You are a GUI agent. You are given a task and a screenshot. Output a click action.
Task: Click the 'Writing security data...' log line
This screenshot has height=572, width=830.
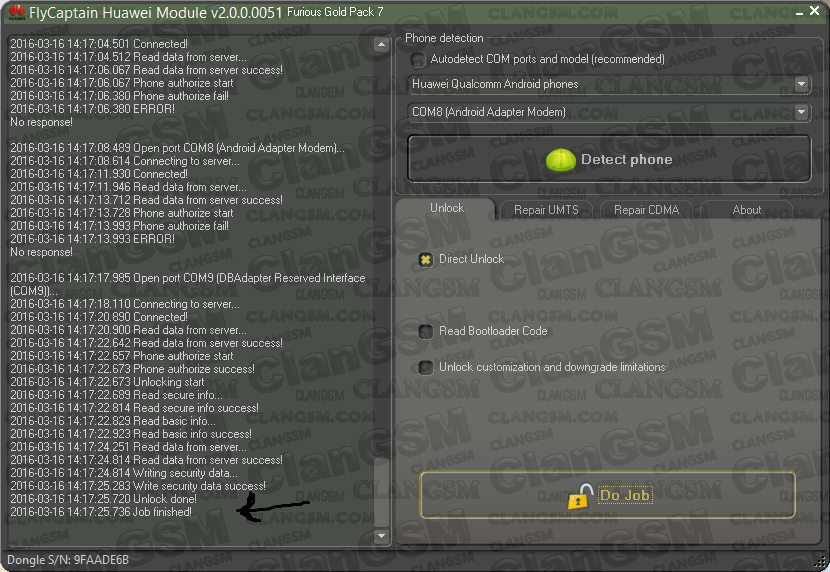click(x=124, y=473)
